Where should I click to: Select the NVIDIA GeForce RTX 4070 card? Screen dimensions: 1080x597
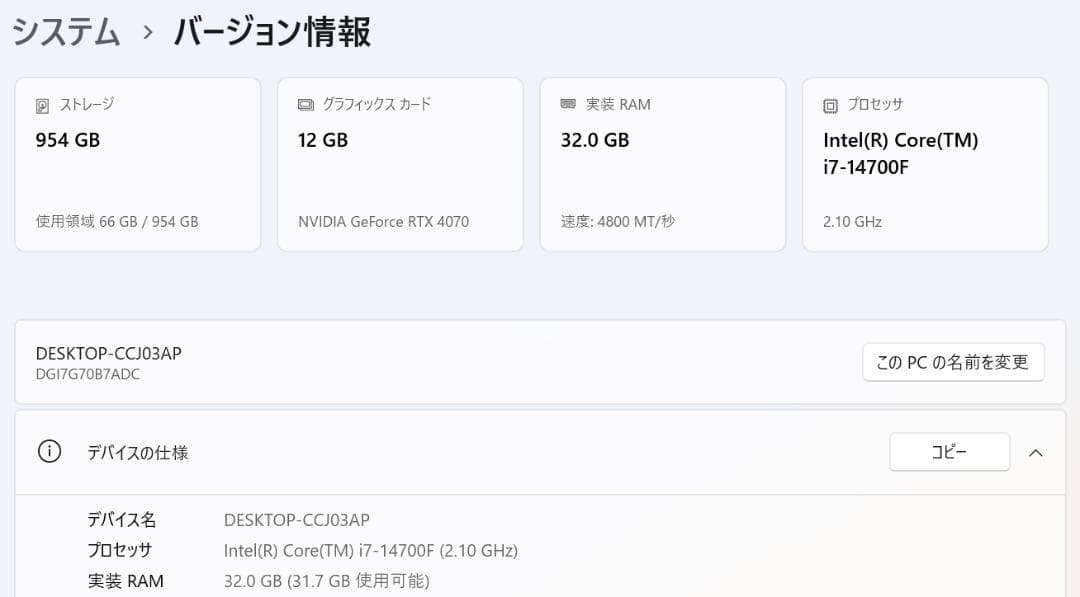(x=400, y=163)
